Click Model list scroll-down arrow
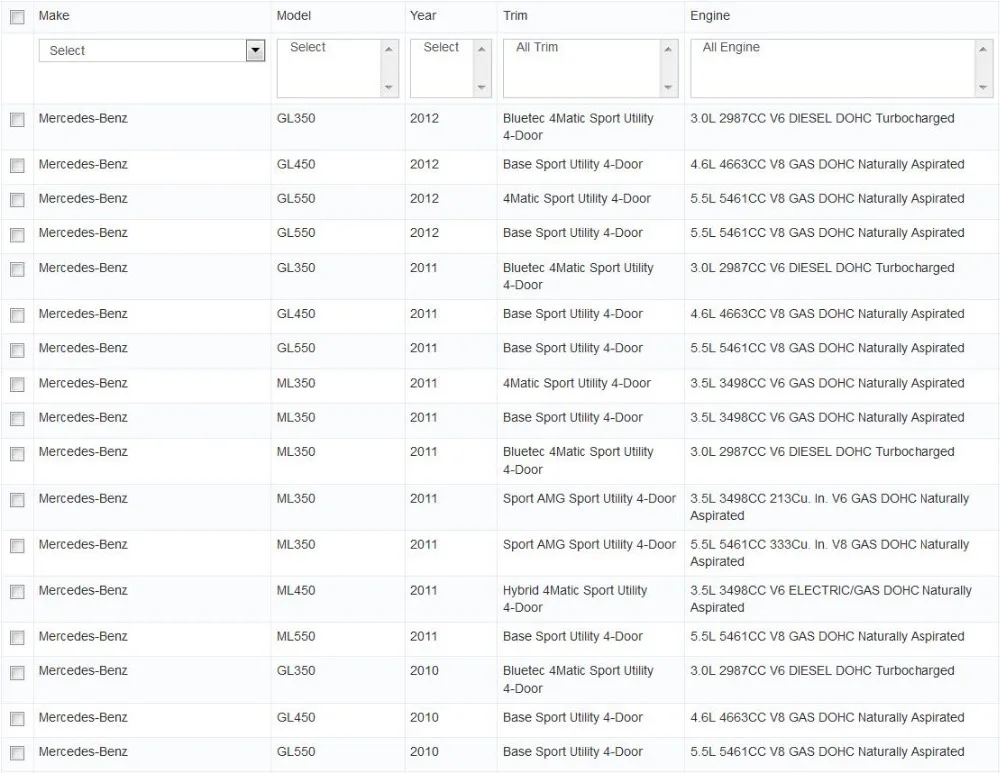This screenshot has height=773, width=1000. tap(388, 87)
